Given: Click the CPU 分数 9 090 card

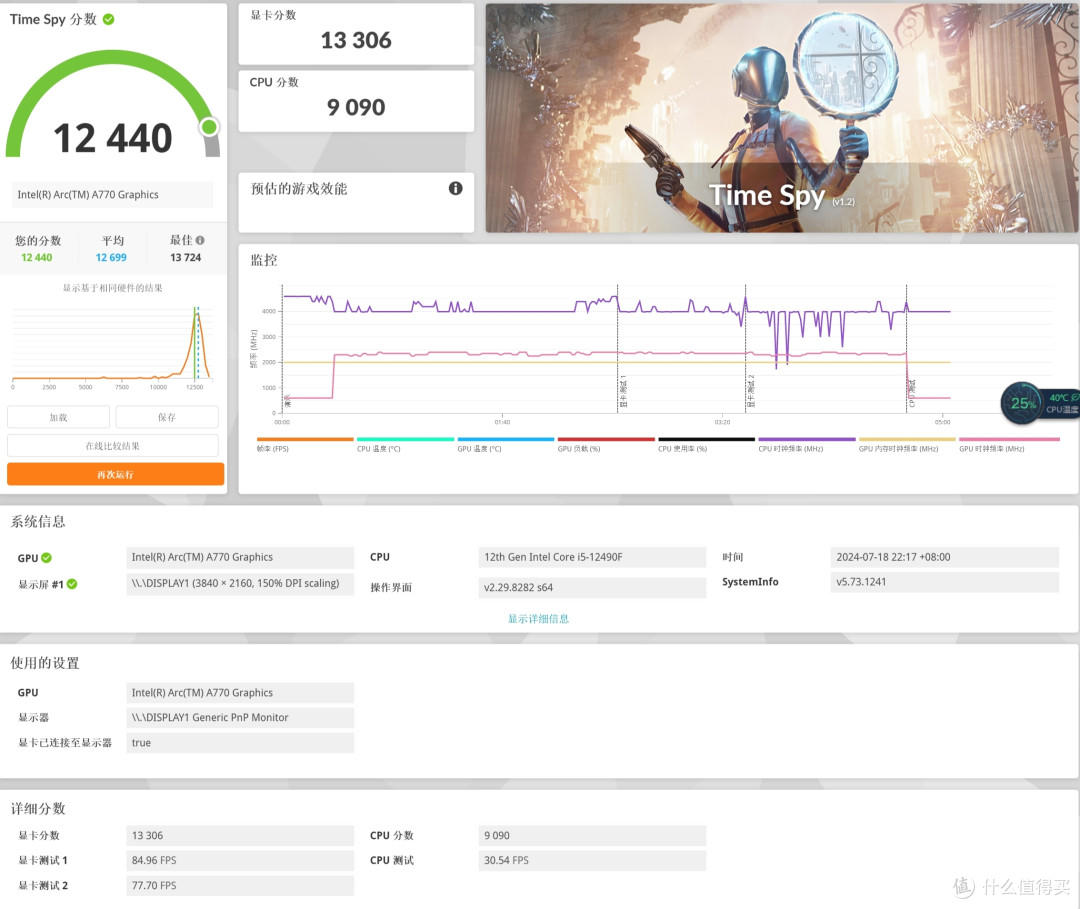Looking at the screenshot, I should click(x=356, y=101).
